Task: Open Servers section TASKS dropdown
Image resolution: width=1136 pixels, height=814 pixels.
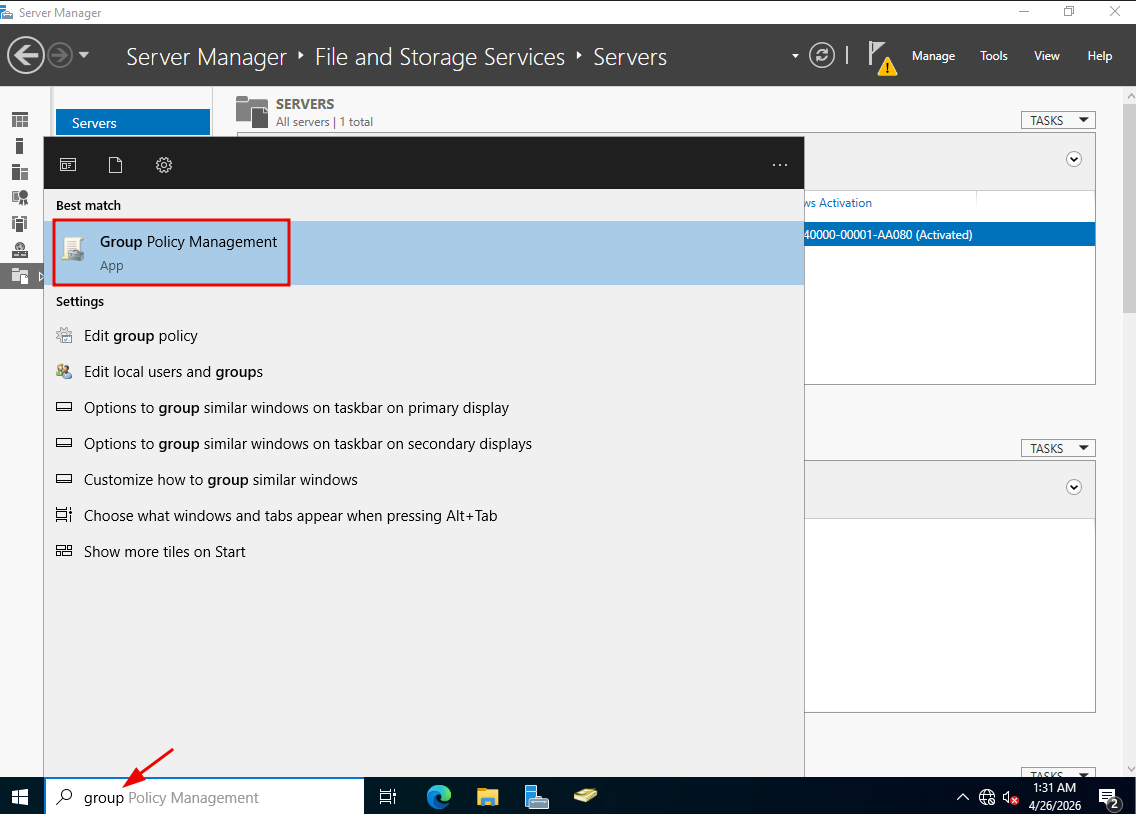Action: click(1058, 120)
